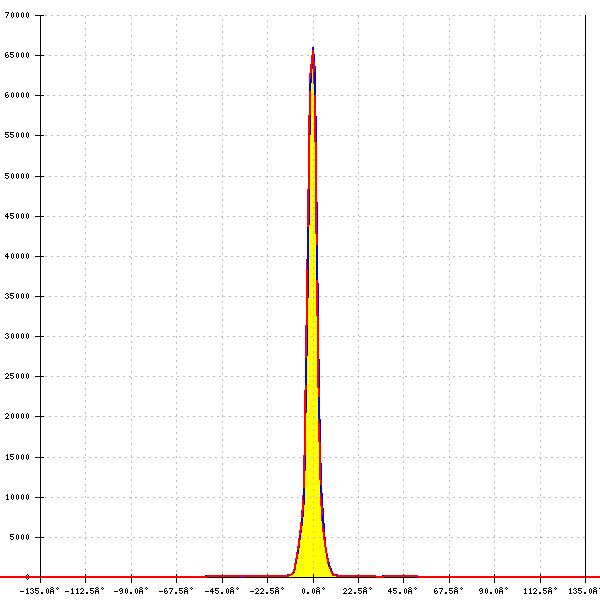600x600 pixels.
Task: Click the yellow histogram peak
Action: [x=313, y=314]
